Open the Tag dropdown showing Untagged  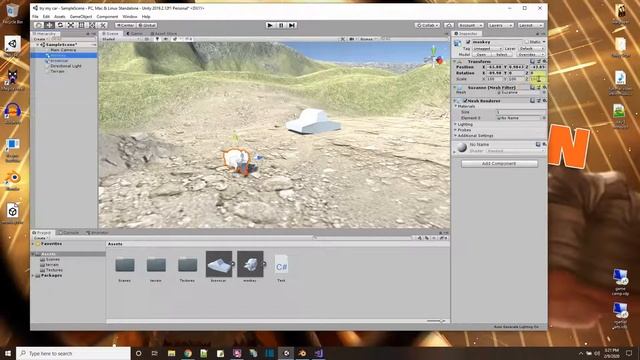click(487, 49)
